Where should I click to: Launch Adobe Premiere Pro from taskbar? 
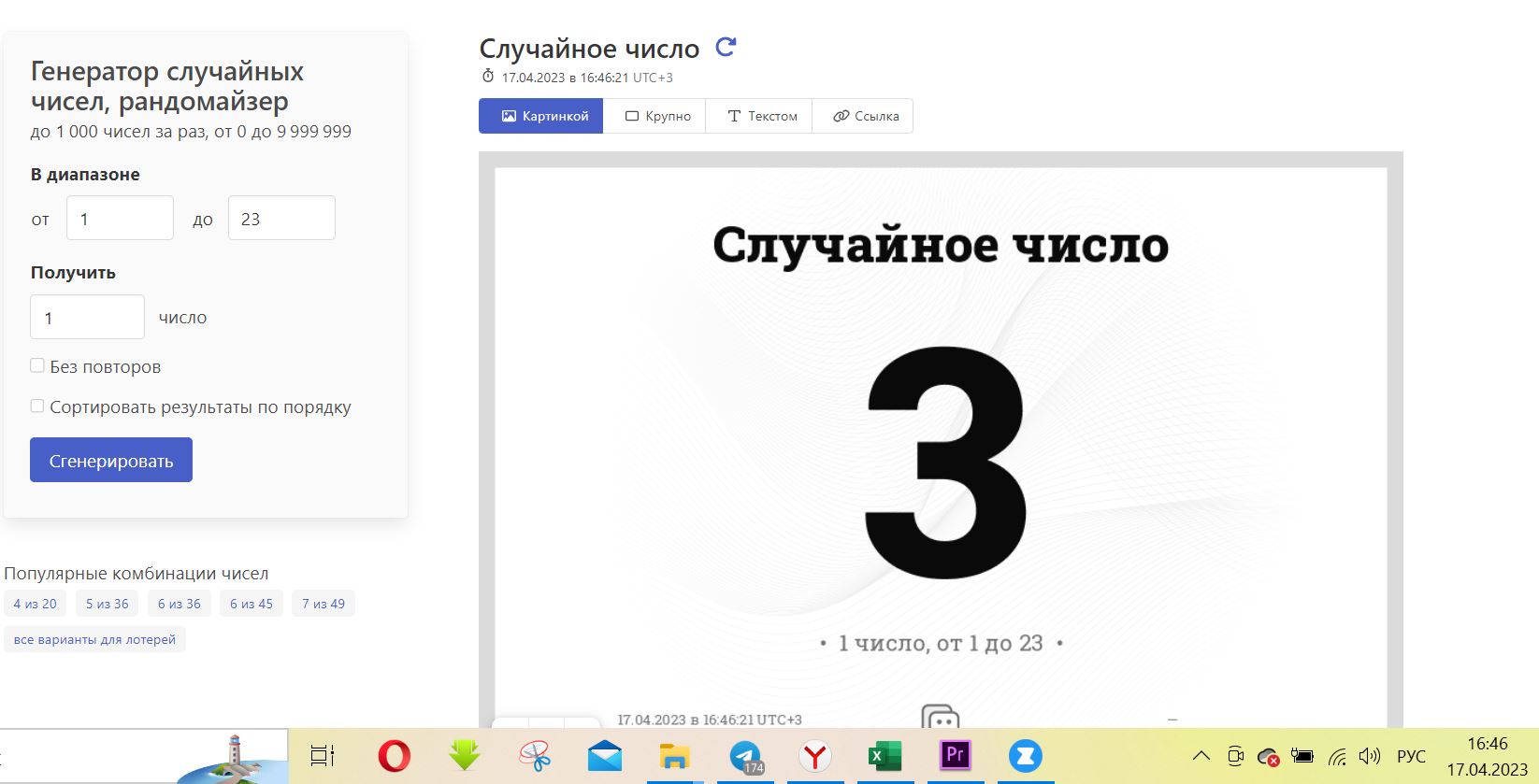(x=955, y=755)
